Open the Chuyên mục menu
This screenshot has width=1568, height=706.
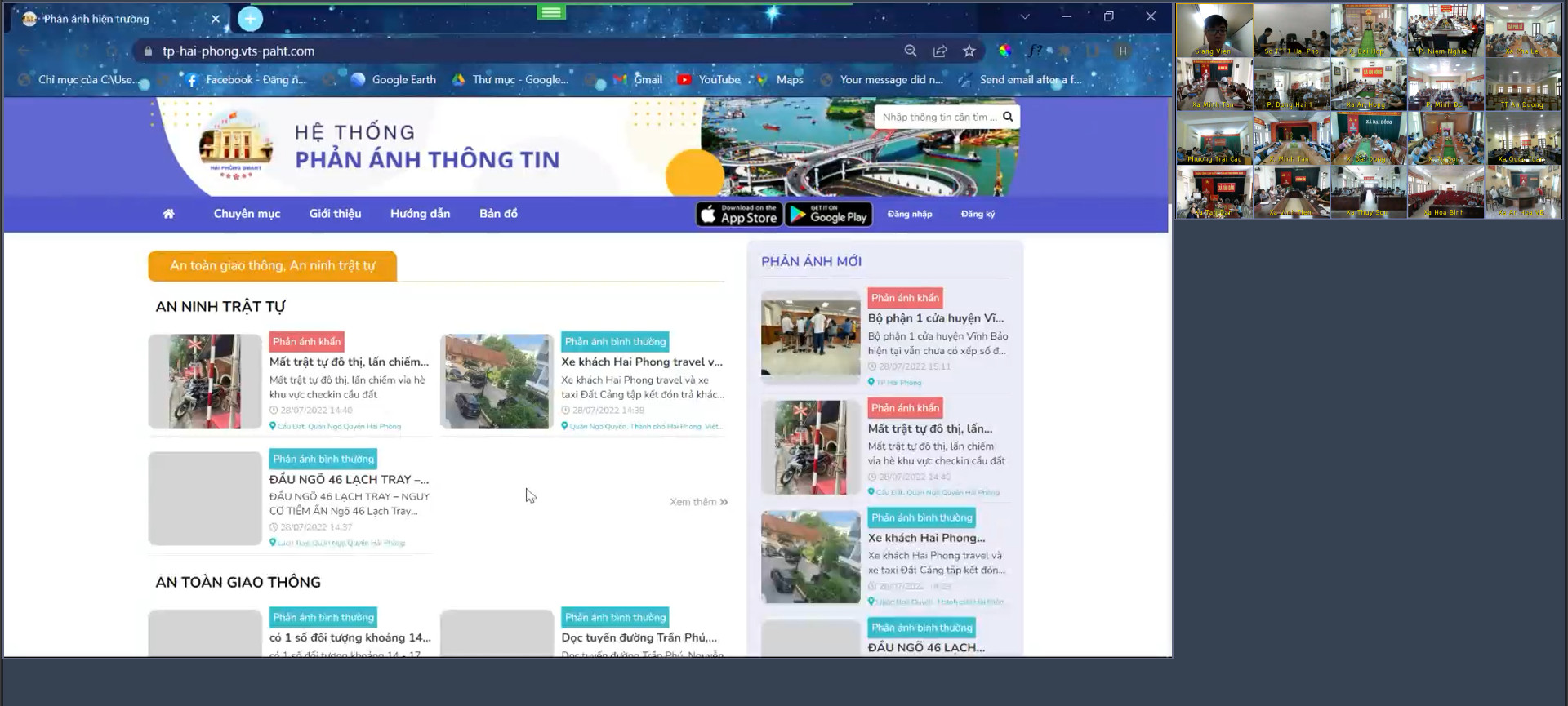click(x=247, y=214)
